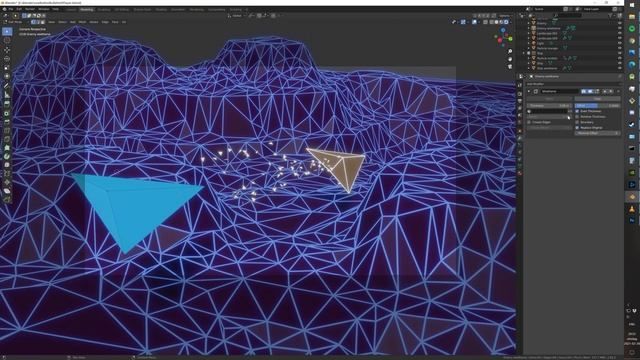Viewport: 640px width, 360px height.
Task: Select the Transform tool
Action: 7,76
